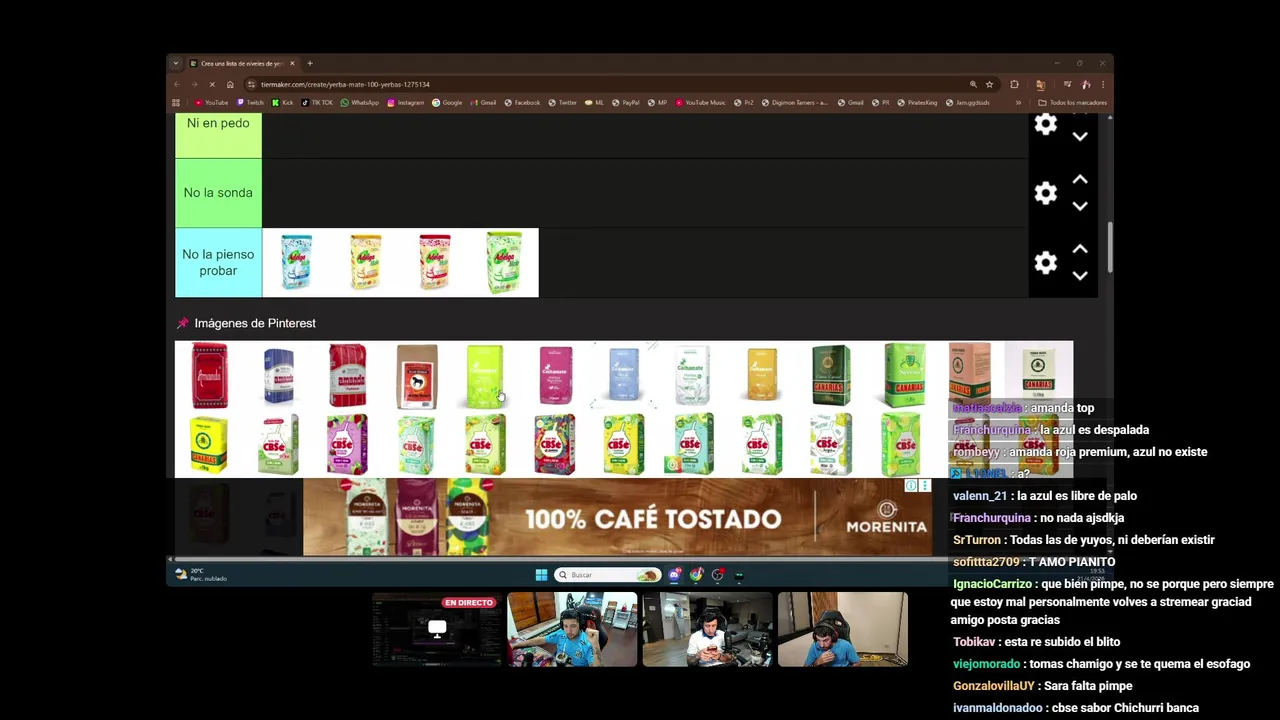The height and width of the screenshot is (720, 1280).
Task: Open the Kick bookmark
Action: pyautogui.click(x=283, y=102)
